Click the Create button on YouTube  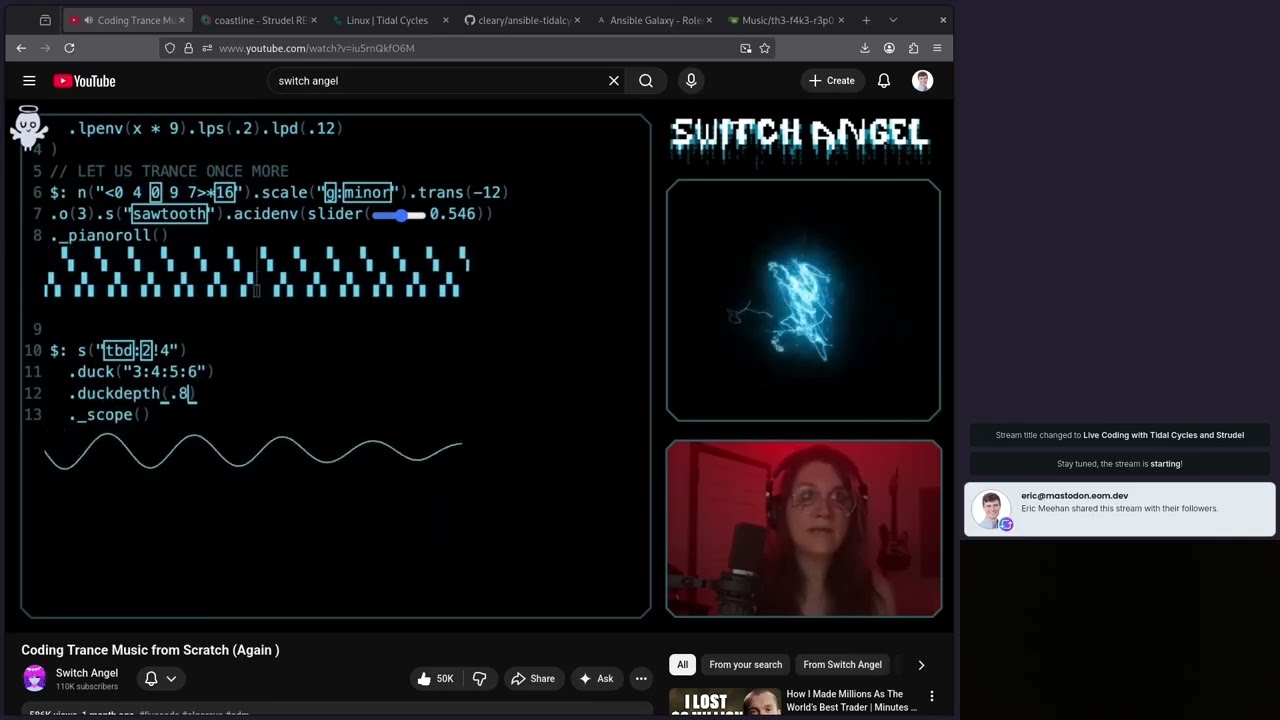[x=832, y=81]
